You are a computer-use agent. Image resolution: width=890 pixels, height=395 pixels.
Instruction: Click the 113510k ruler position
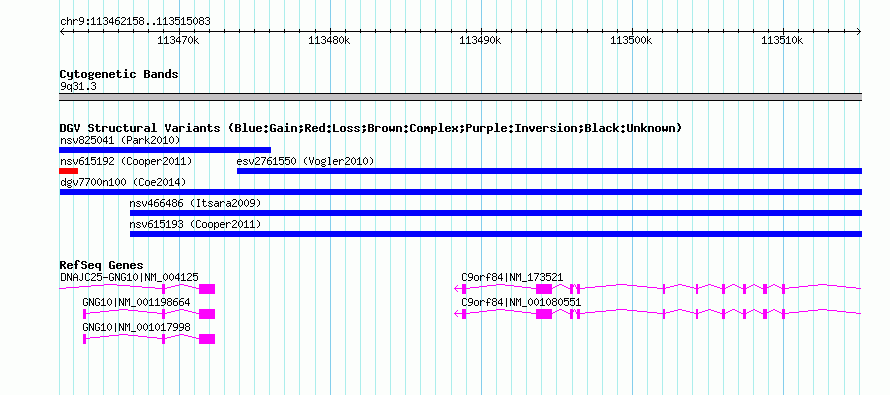pos(782,40)
